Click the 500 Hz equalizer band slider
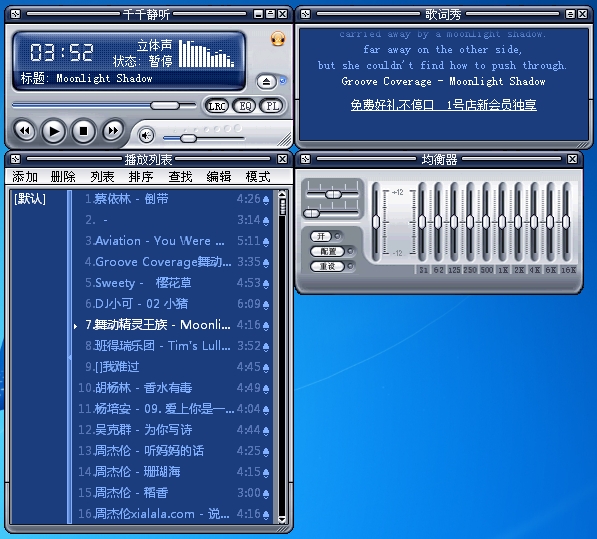Image resolution: width=597 pixels, height=539 pixels. point(486,222)
